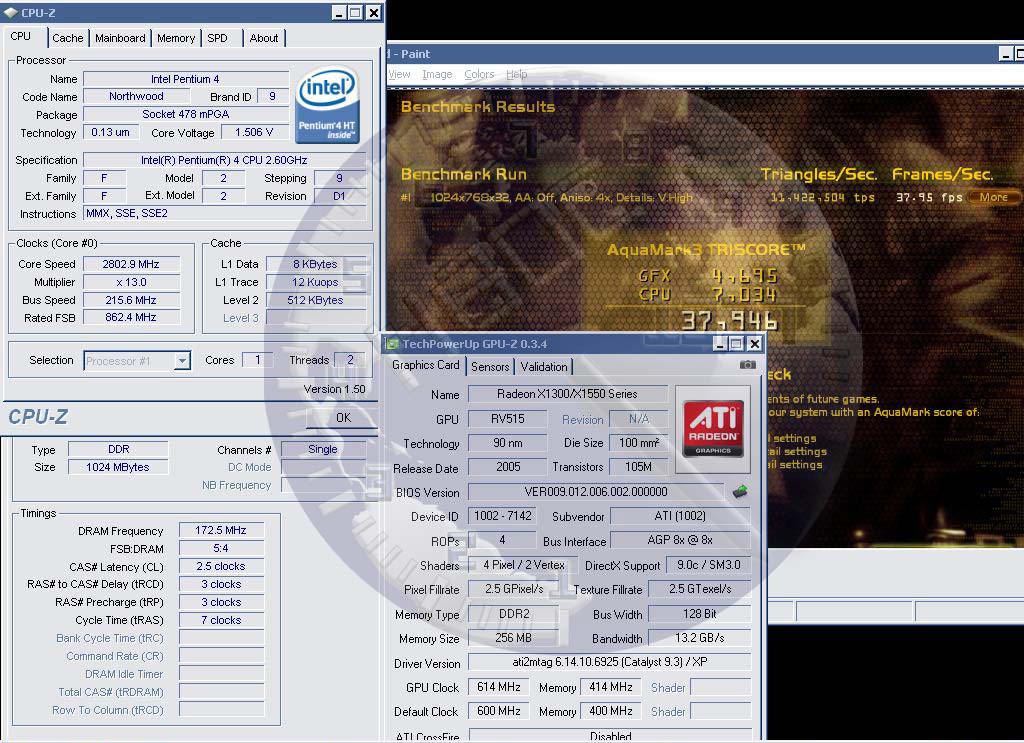The image size is (1024, 743).
Task: Click the Intel Pentium 4 HT logo
Action: (x=327, y=106)
